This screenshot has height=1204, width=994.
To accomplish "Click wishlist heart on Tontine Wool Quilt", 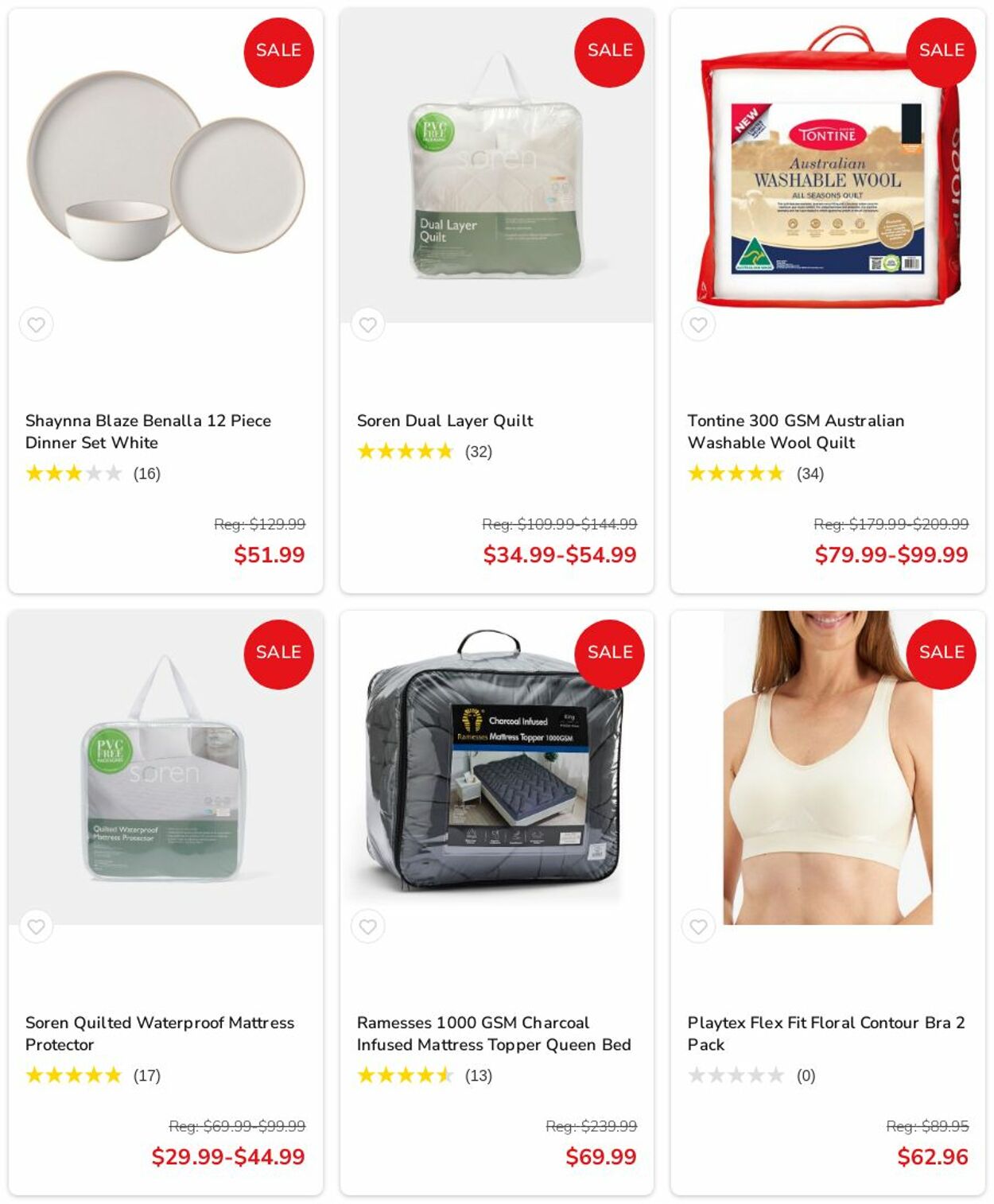I will (698, 324).
